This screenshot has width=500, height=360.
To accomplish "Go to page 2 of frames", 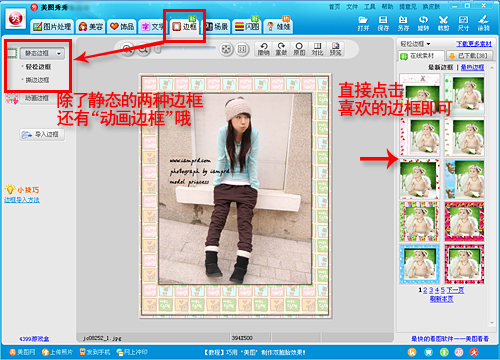I will [425, 290].
